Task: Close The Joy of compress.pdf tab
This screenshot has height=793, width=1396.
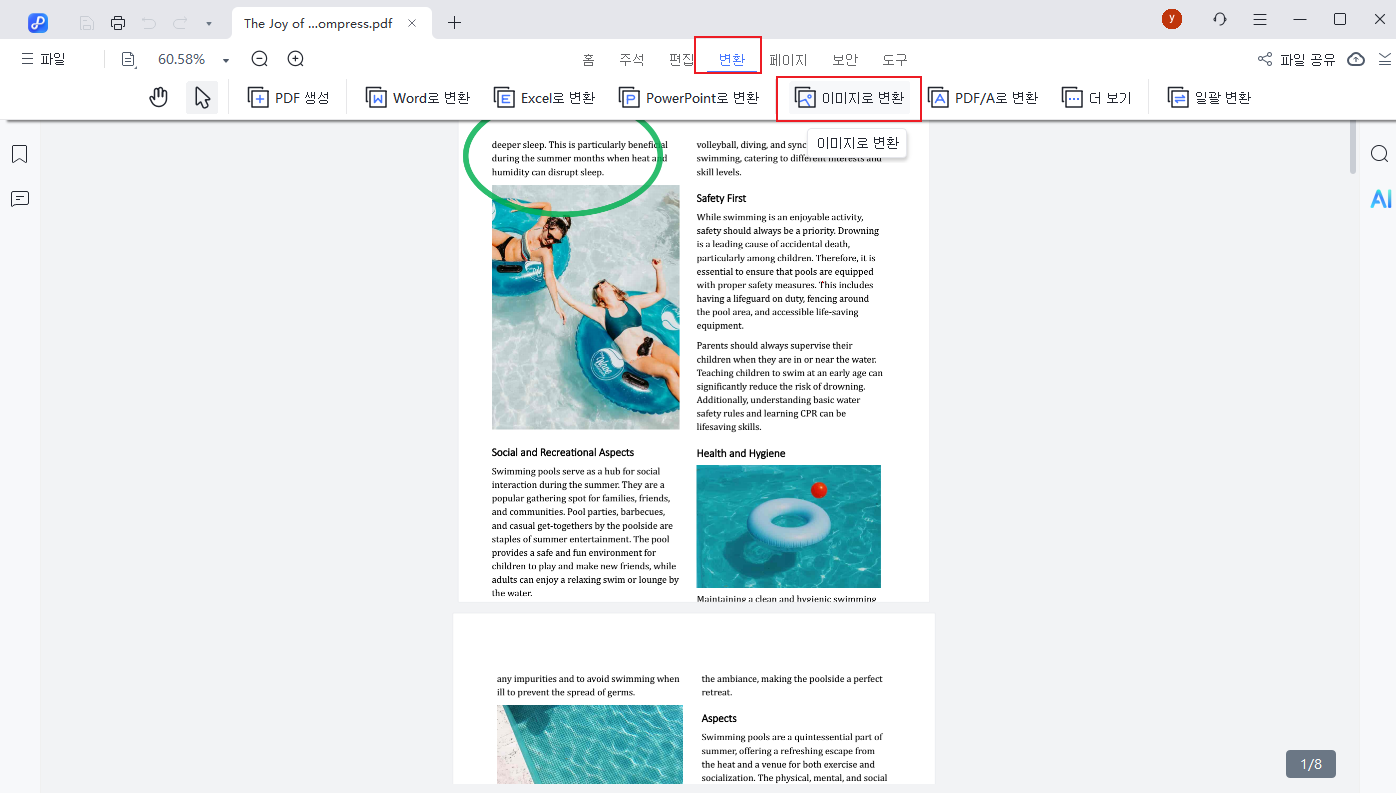Action: (x=412, y=23)
